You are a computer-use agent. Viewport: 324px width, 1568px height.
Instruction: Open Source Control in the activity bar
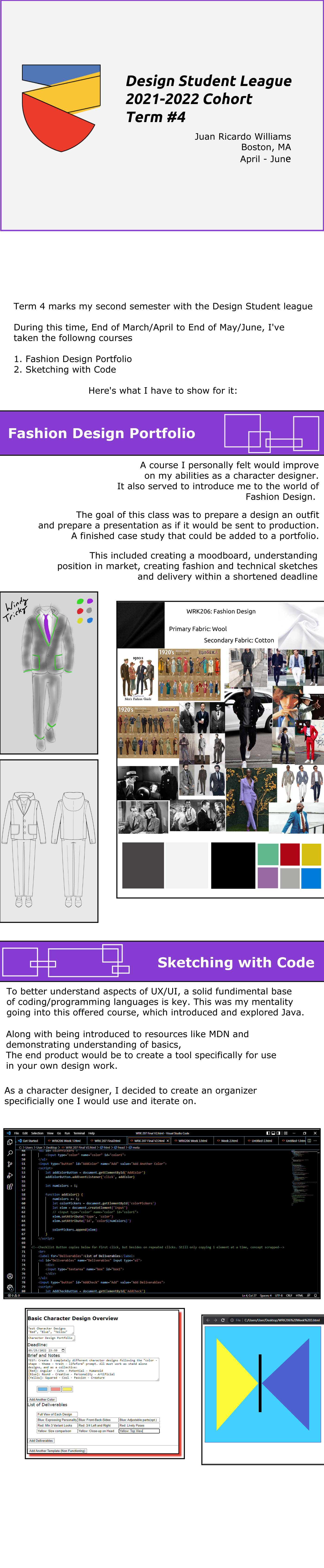pos(10,1164)
